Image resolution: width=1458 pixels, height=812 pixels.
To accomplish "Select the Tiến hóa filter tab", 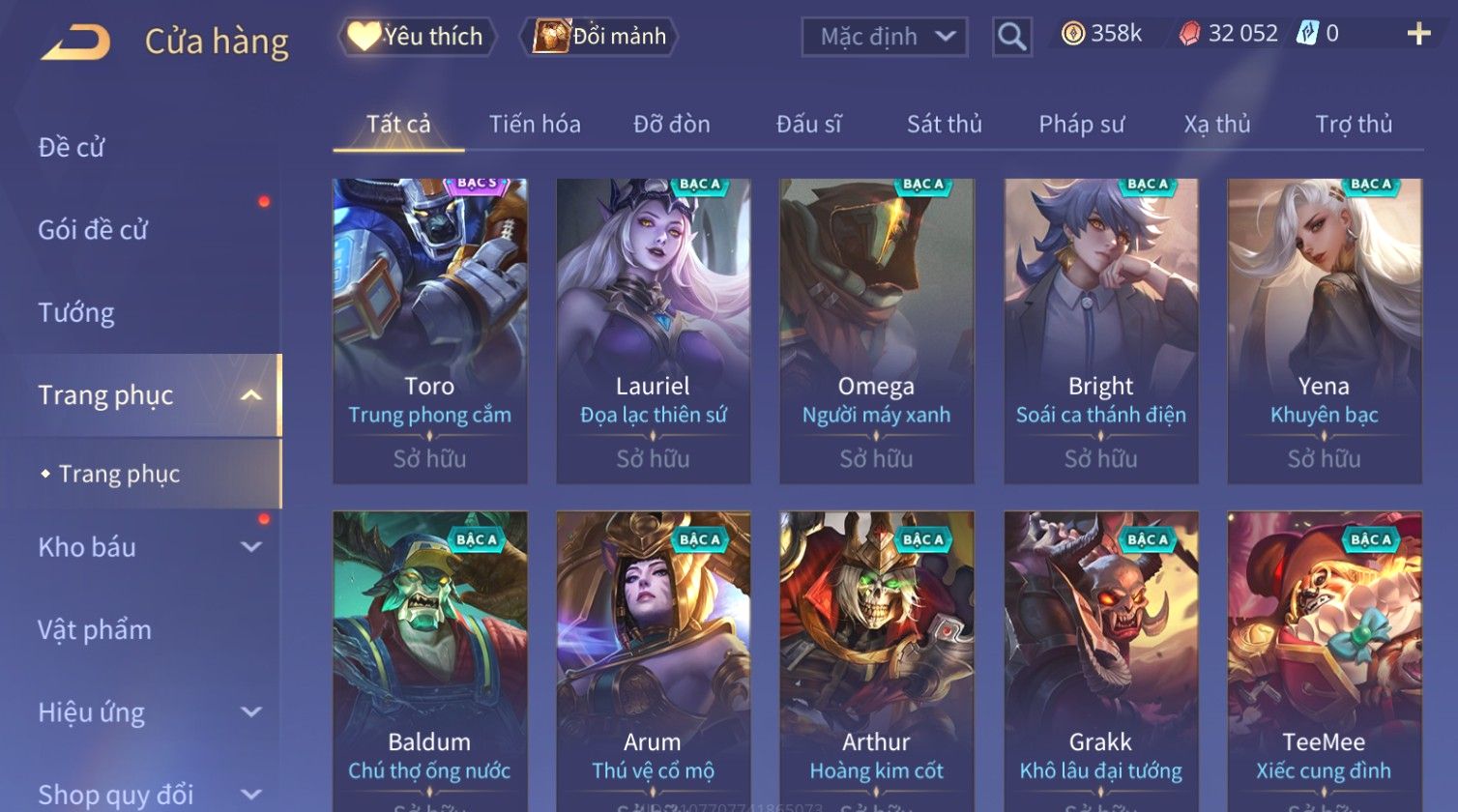I will pyautogui.click(x=535, y=124).
